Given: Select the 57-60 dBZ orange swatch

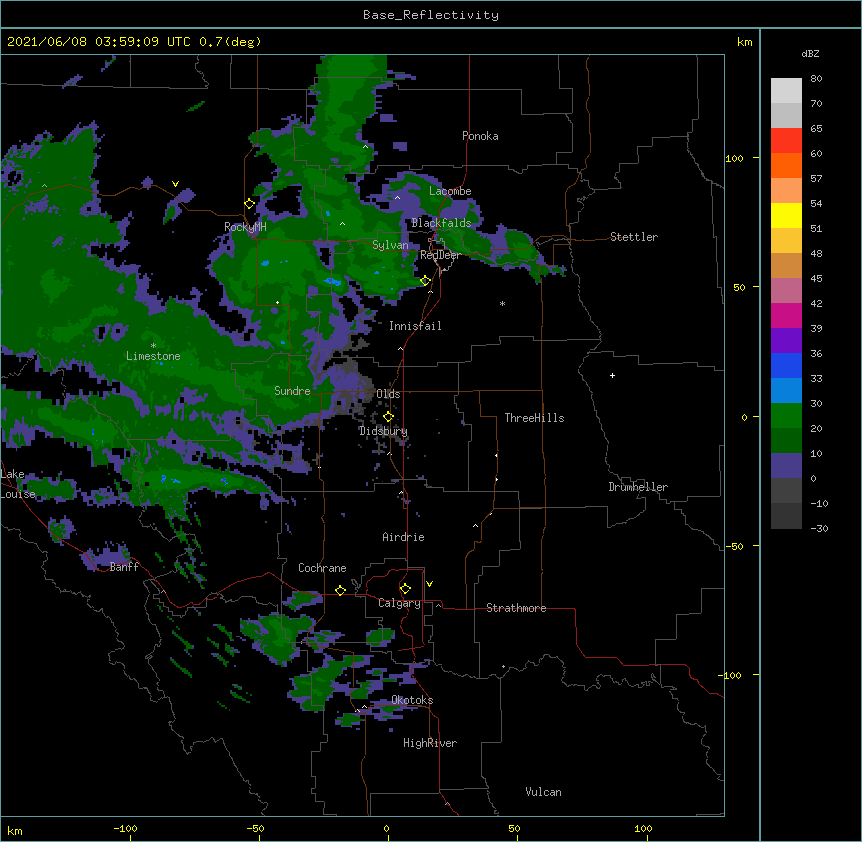Looking at the screenshot, I should [x=786, y=165].
